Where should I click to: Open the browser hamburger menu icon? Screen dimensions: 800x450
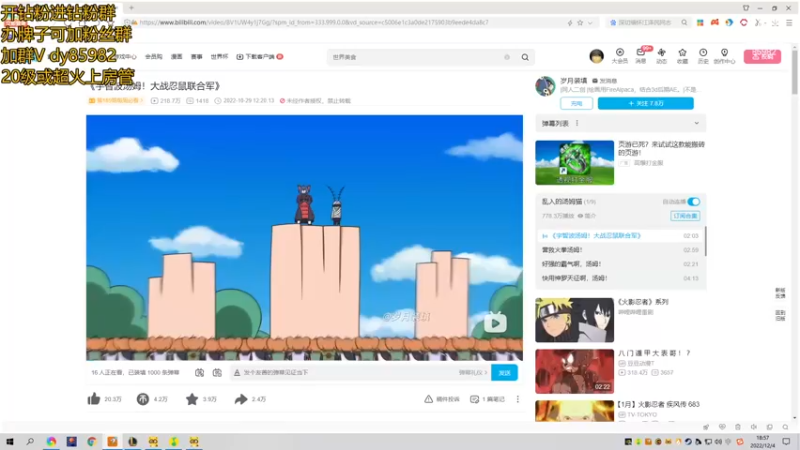tap(789, 22)
